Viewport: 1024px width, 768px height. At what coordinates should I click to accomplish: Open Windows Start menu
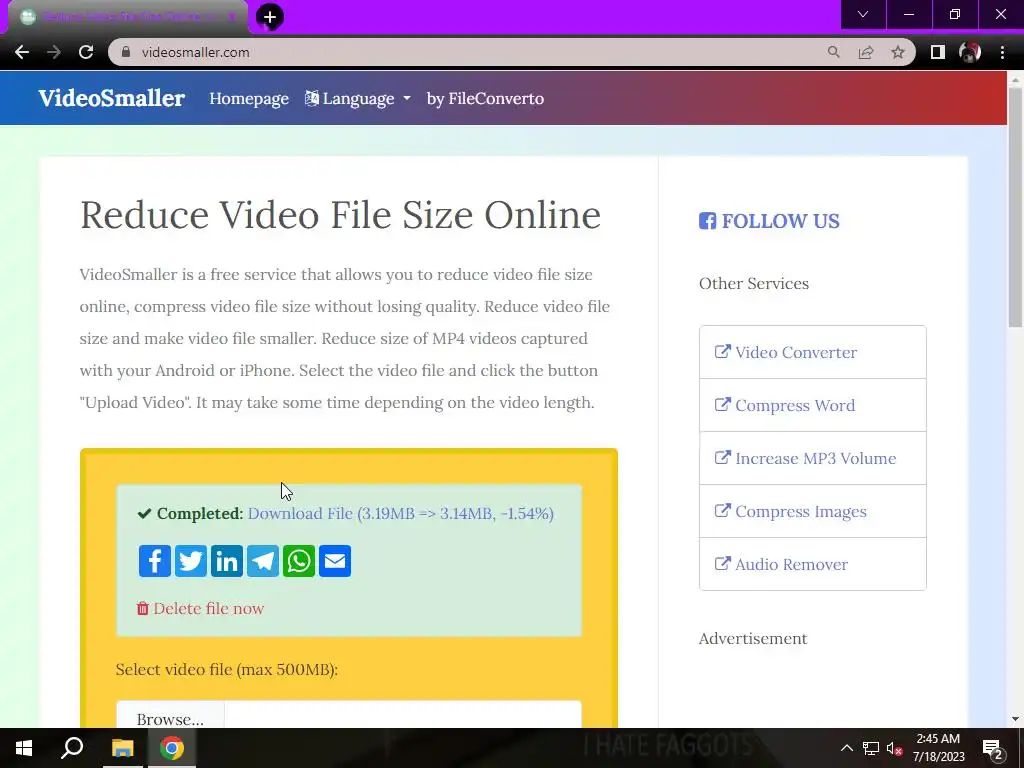point(24,748)
